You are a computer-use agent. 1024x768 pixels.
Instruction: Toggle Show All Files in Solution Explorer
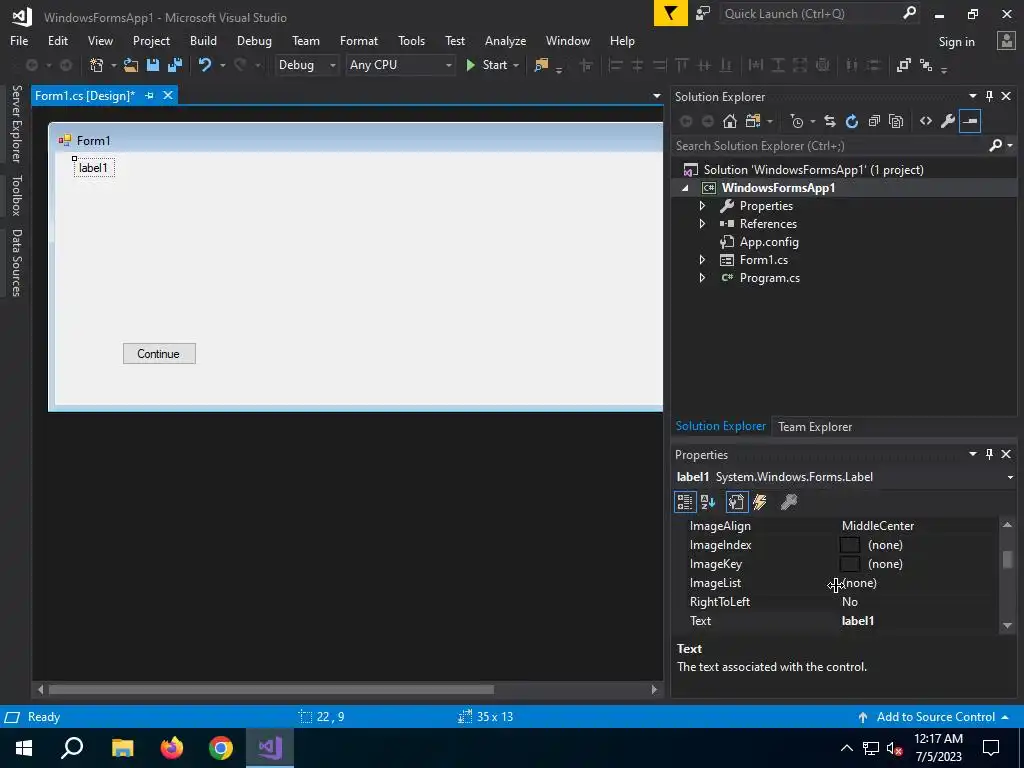point(896,121)
